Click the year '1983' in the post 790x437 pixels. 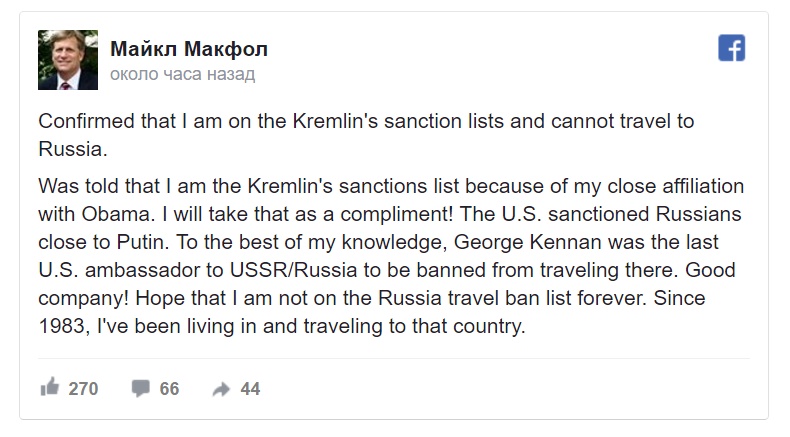coord(61,325)
